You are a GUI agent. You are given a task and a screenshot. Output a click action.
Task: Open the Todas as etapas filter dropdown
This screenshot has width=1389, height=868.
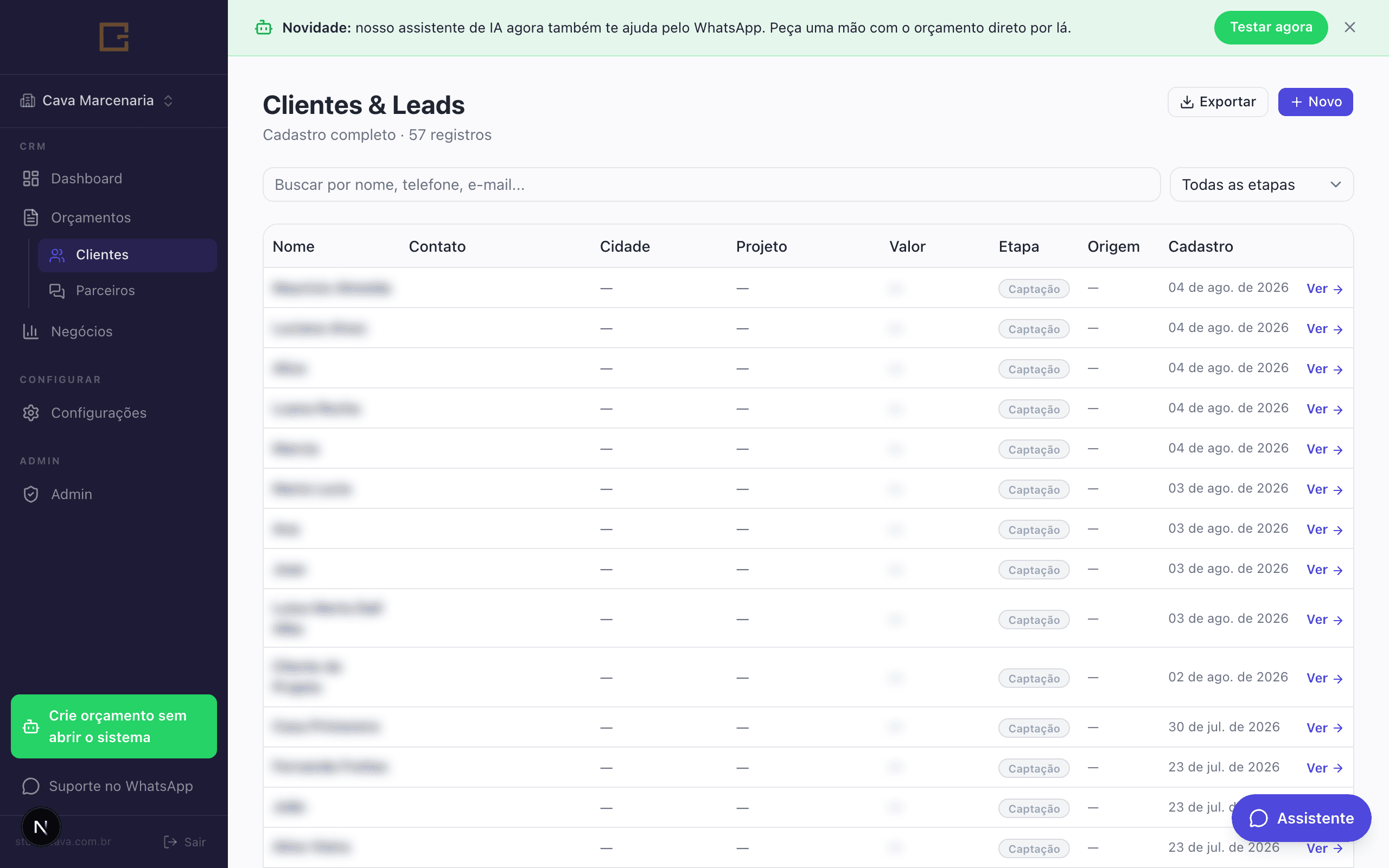pos(1261,184)
